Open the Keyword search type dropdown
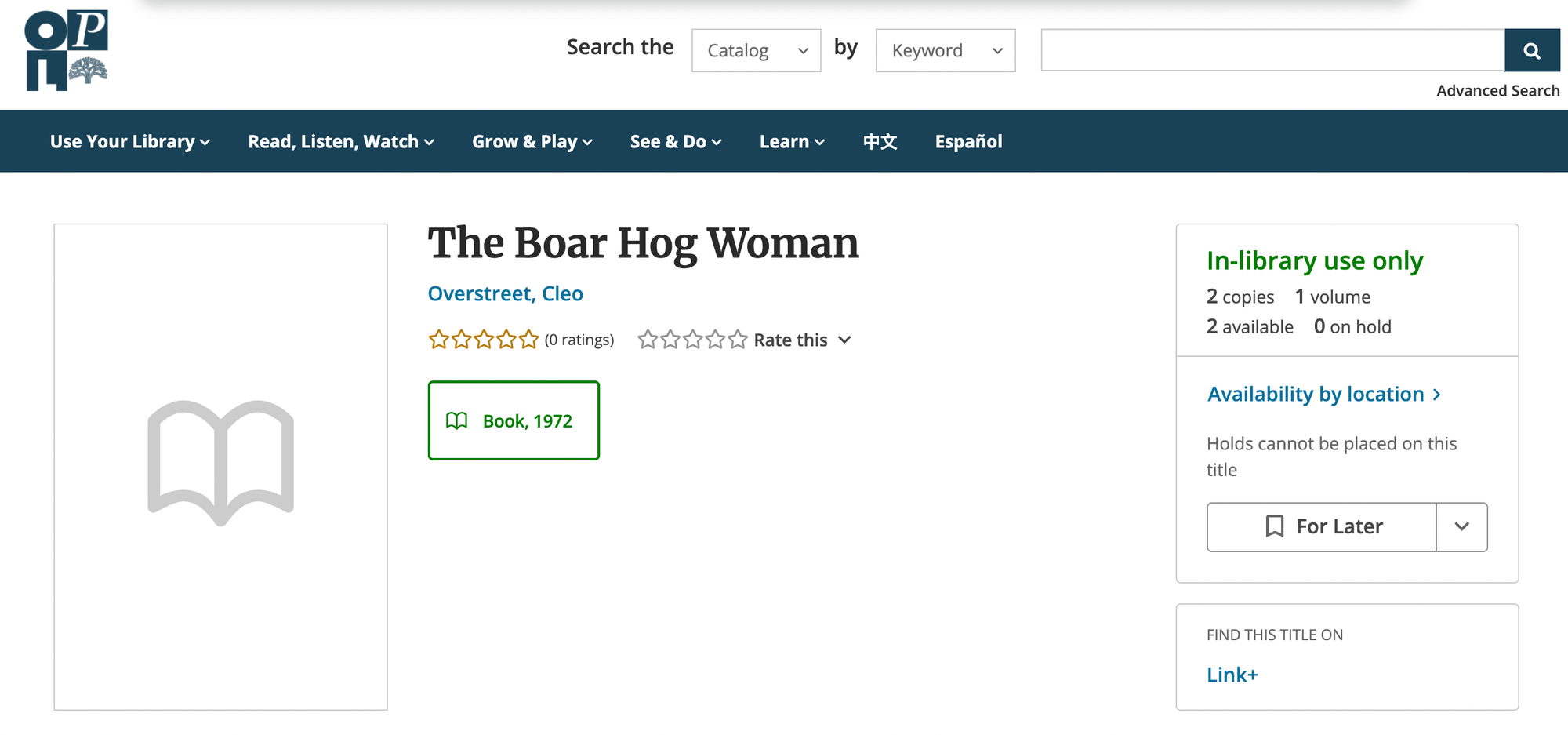1568x735 pixels. (x=945, y=51)
